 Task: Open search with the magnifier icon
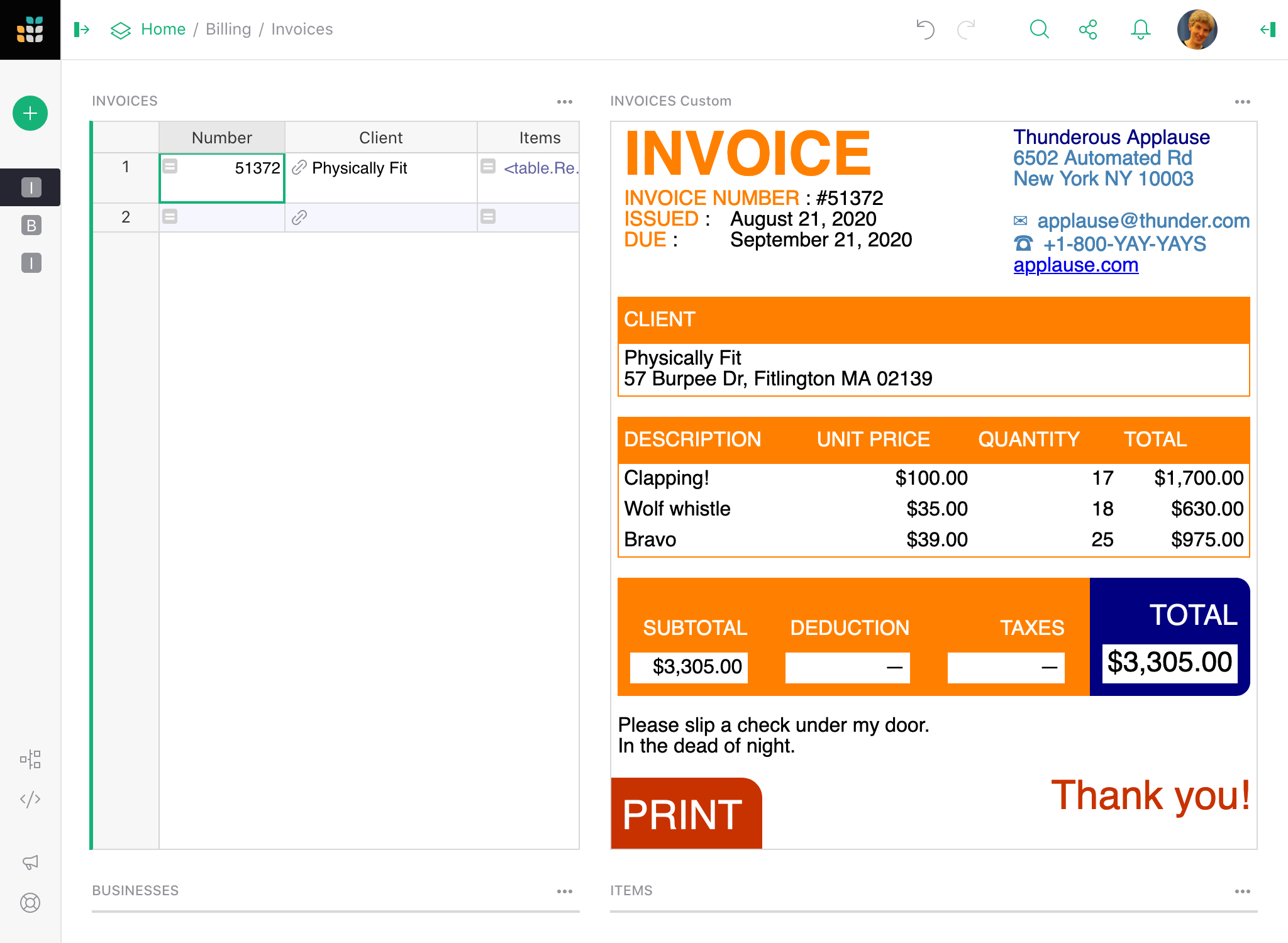1039,29
